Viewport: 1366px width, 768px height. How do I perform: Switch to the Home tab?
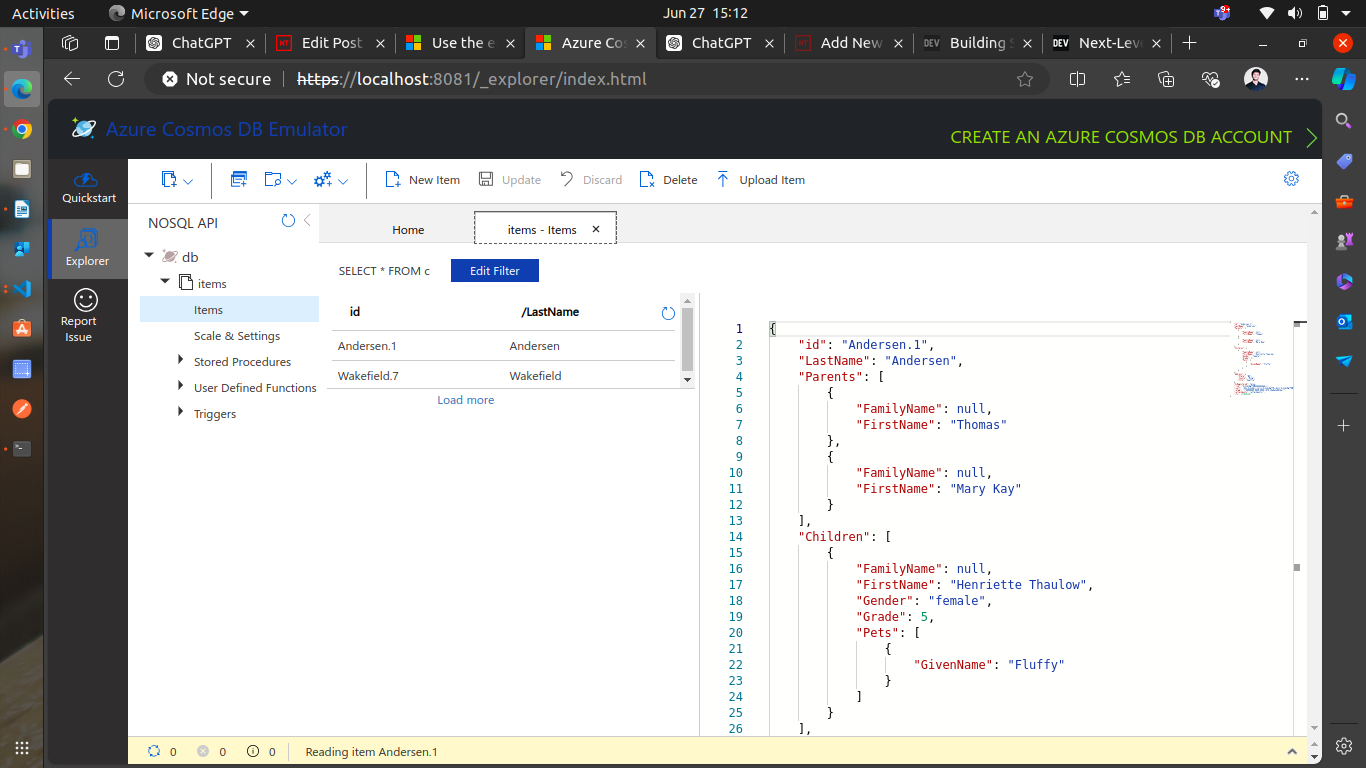[x=408, y=230]
